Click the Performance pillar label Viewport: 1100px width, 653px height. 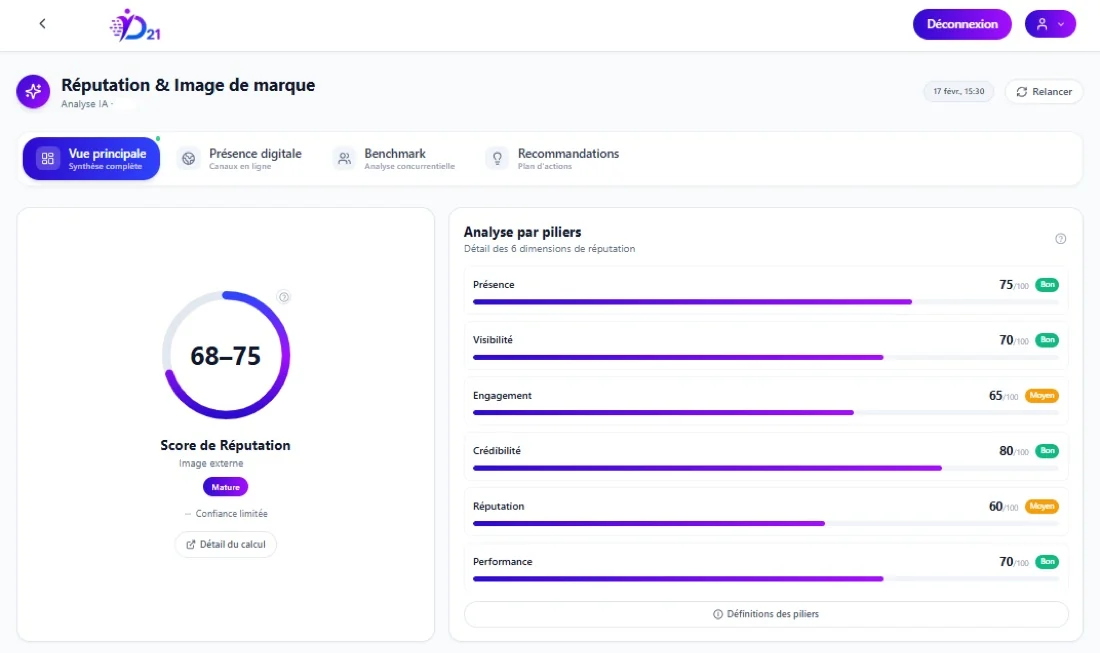(x=502, y=562)
